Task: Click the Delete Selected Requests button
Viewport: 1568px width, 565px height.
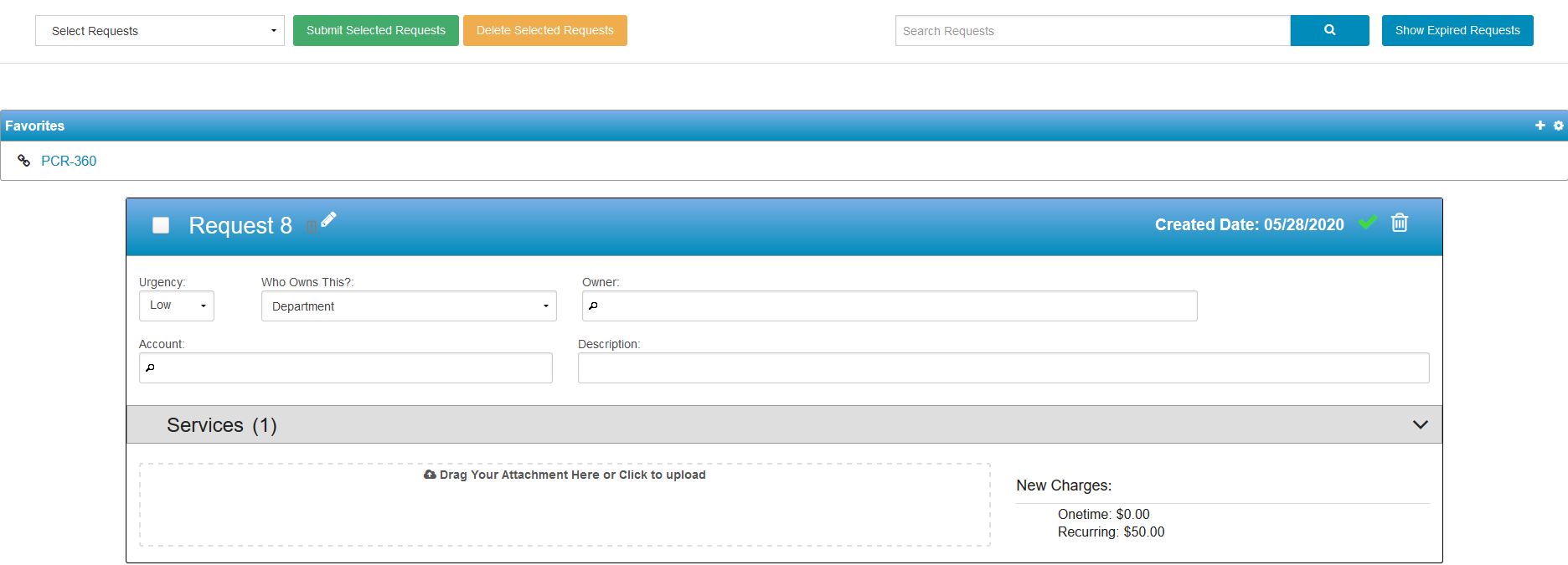Action: click(x=544, y=30)
